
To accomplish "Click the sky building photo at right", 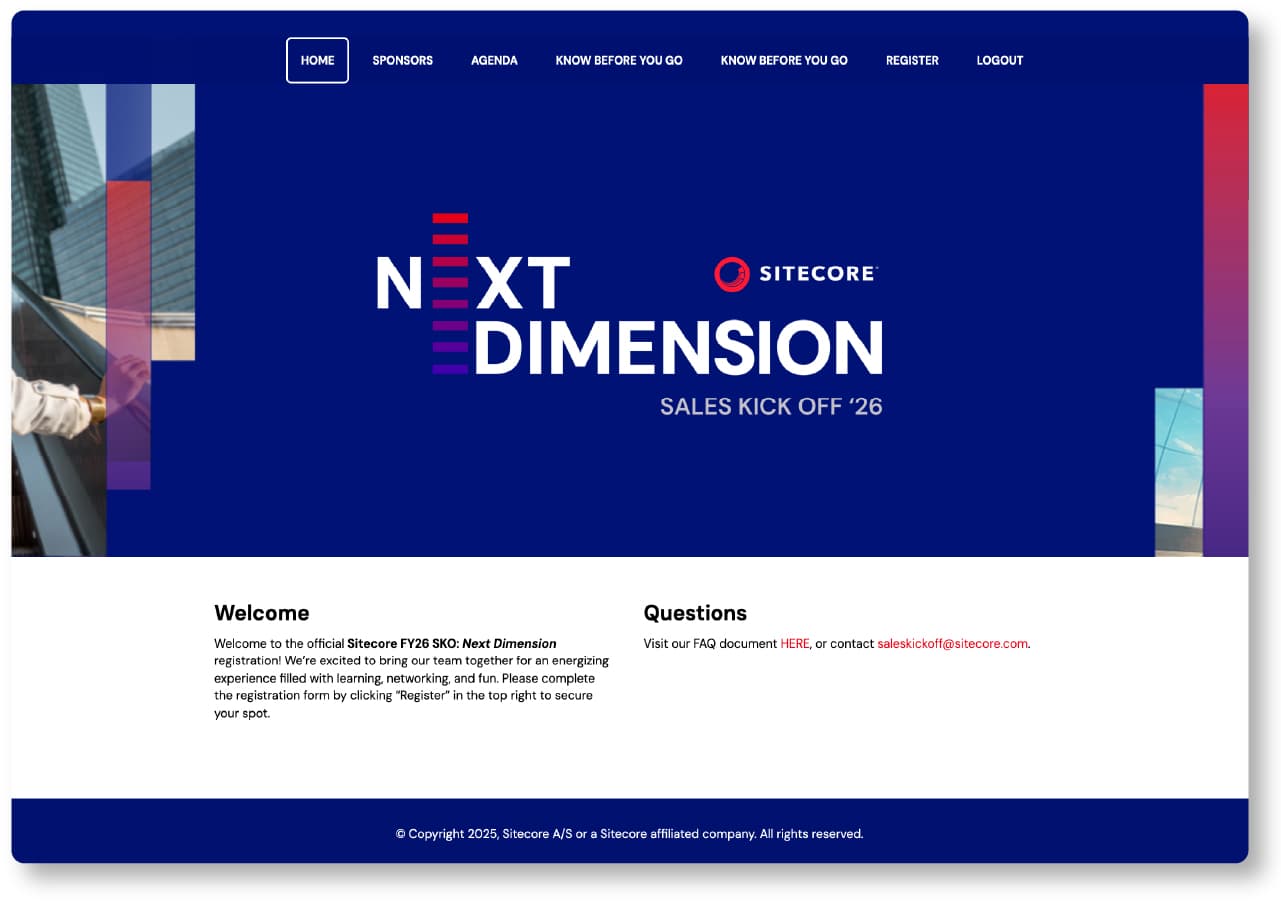I will click(1178, 470).
